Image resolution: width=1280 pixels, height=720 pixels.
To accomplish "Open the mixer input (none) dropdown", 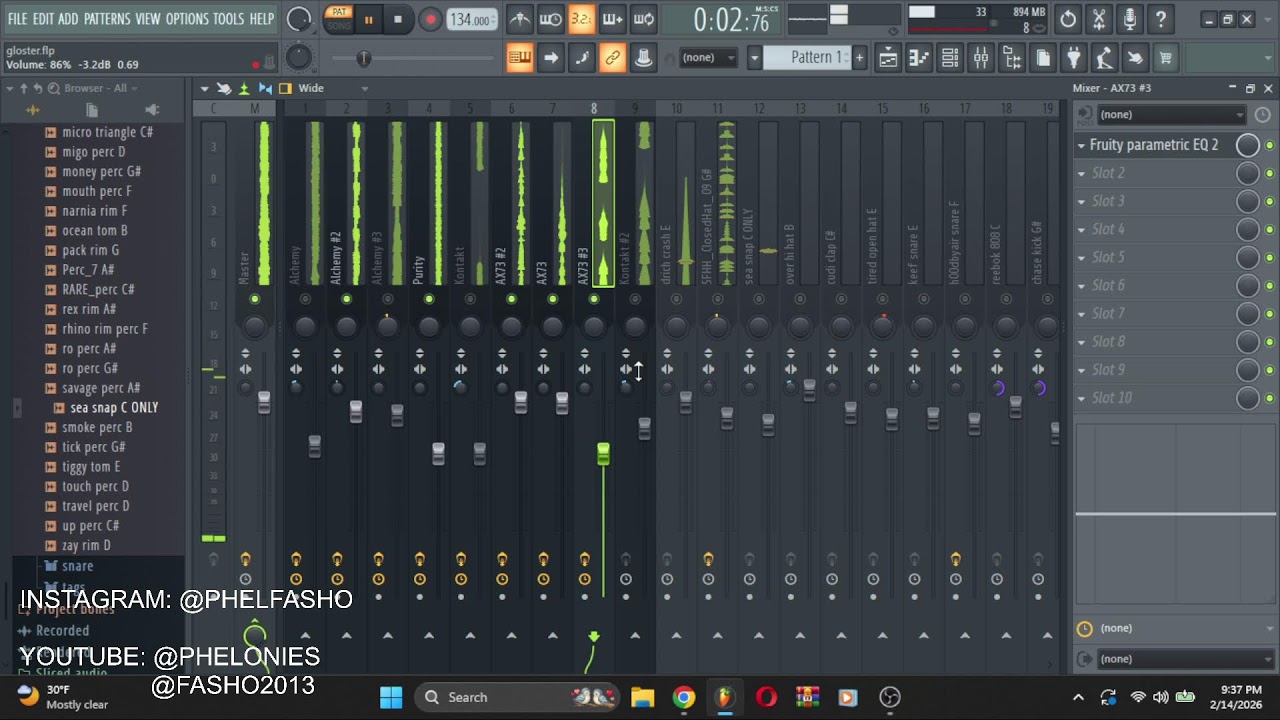I will 1170,114.
